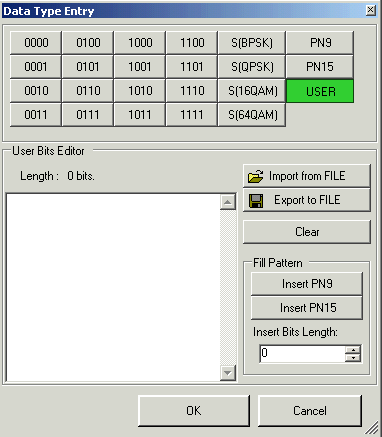Click the editor scrollbar down arrow

click(x=228, y=373)
